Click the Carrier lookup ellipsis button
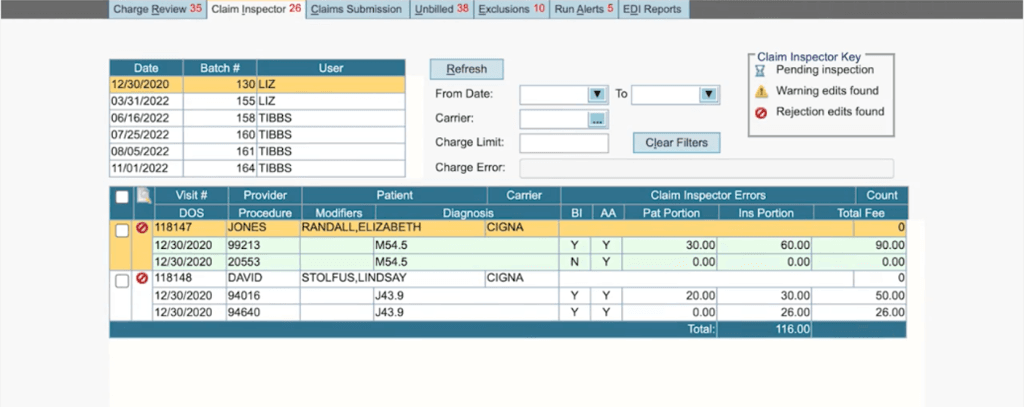Image resolution: width=1024 pixels, height=407 pixels. (597, 120)
